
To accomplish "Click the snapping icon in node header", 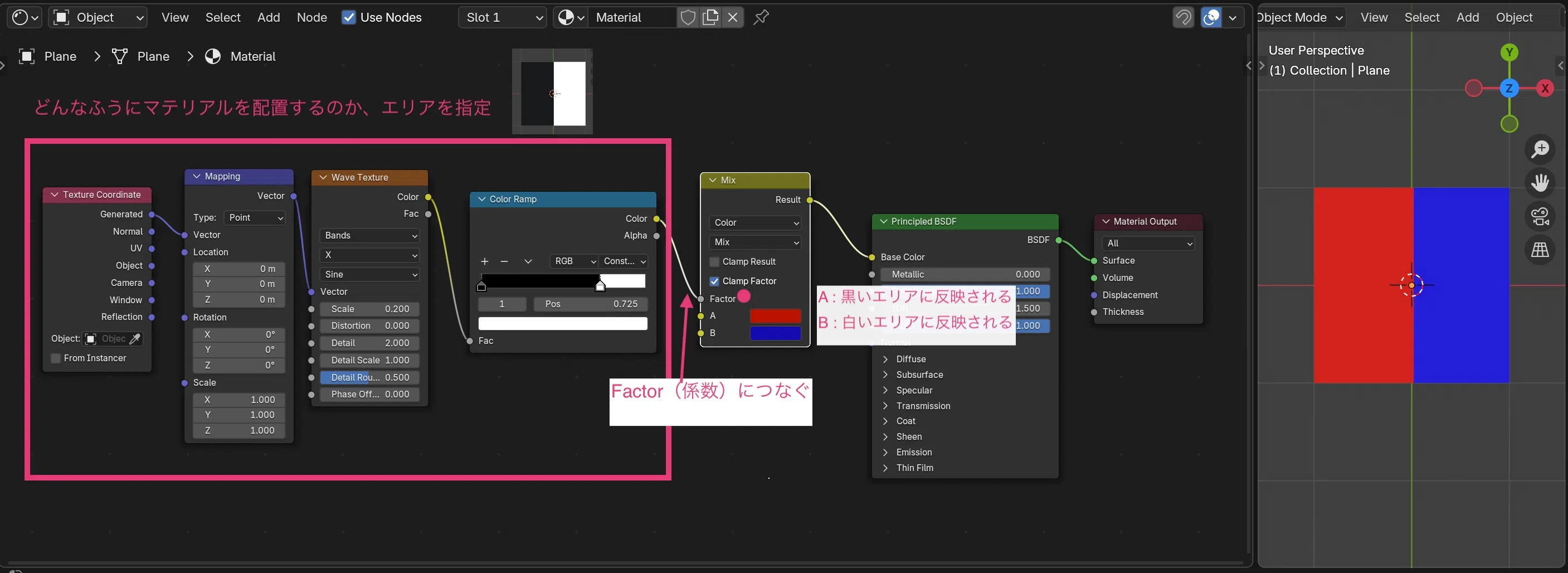I will pos(1184,17).
